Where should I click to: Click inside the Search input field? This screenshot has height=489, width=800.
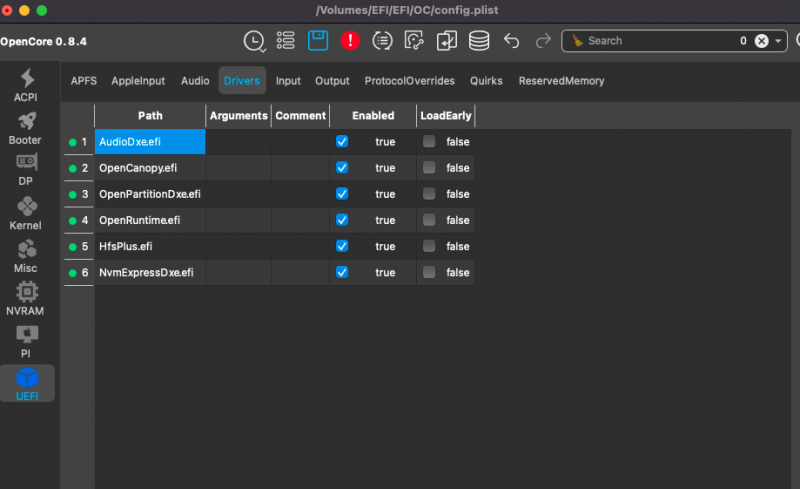coord(650,41)
